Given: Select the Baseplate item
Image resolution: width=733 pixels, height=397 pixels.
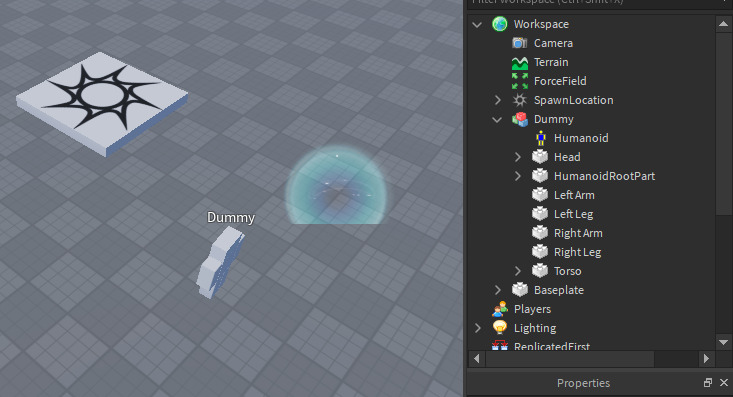Looking at the screenshot, I should tap(547, 290).
